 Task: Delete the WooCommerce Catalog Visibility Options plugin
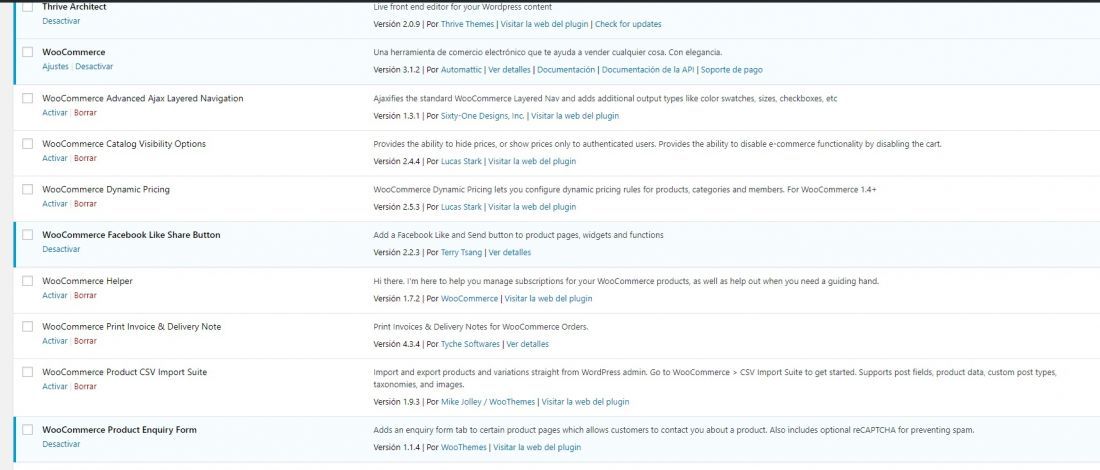click(86, 158)
